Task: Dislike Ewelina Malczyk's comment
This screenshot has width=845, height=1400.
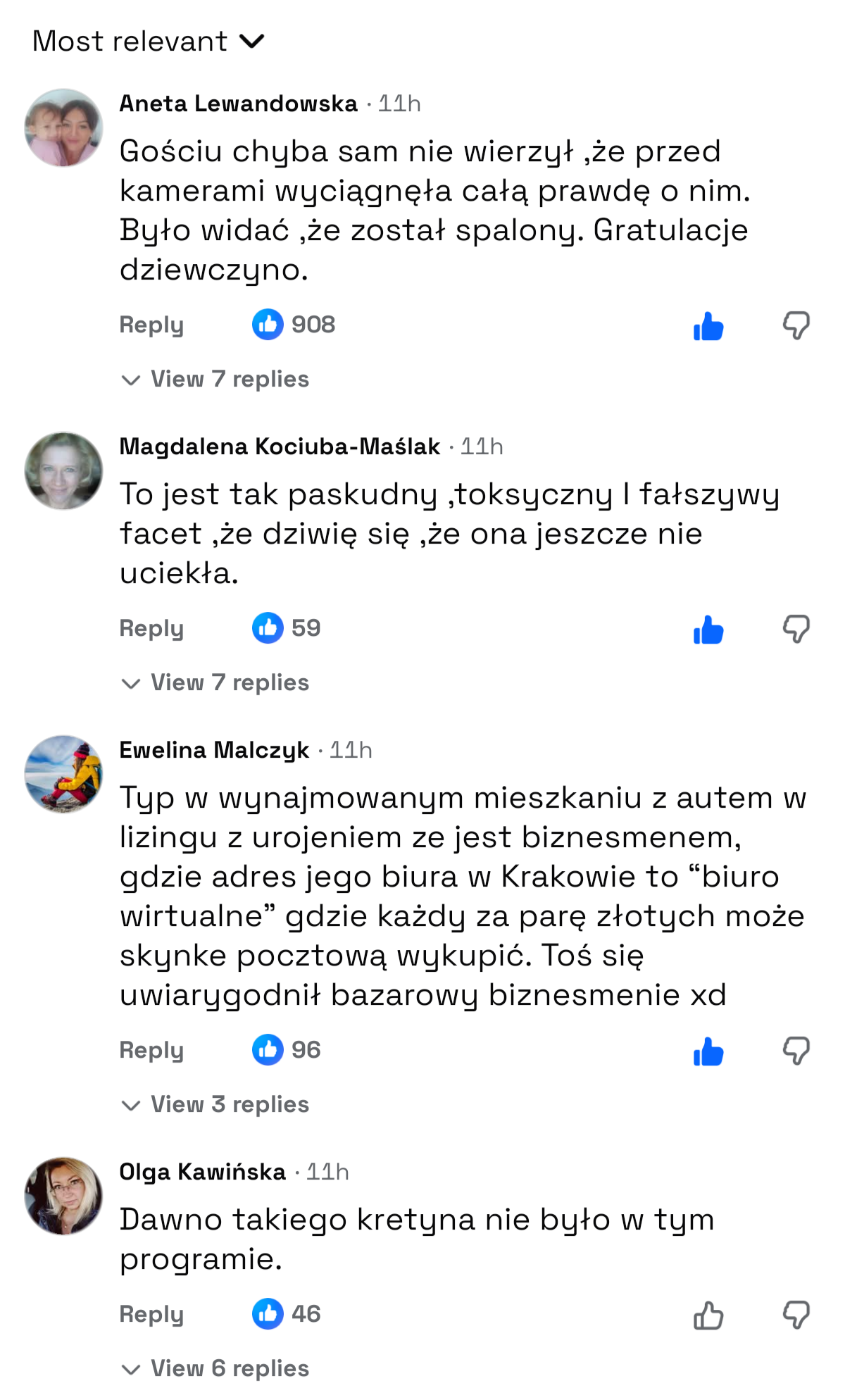Action: click(x=796, y=1051)
